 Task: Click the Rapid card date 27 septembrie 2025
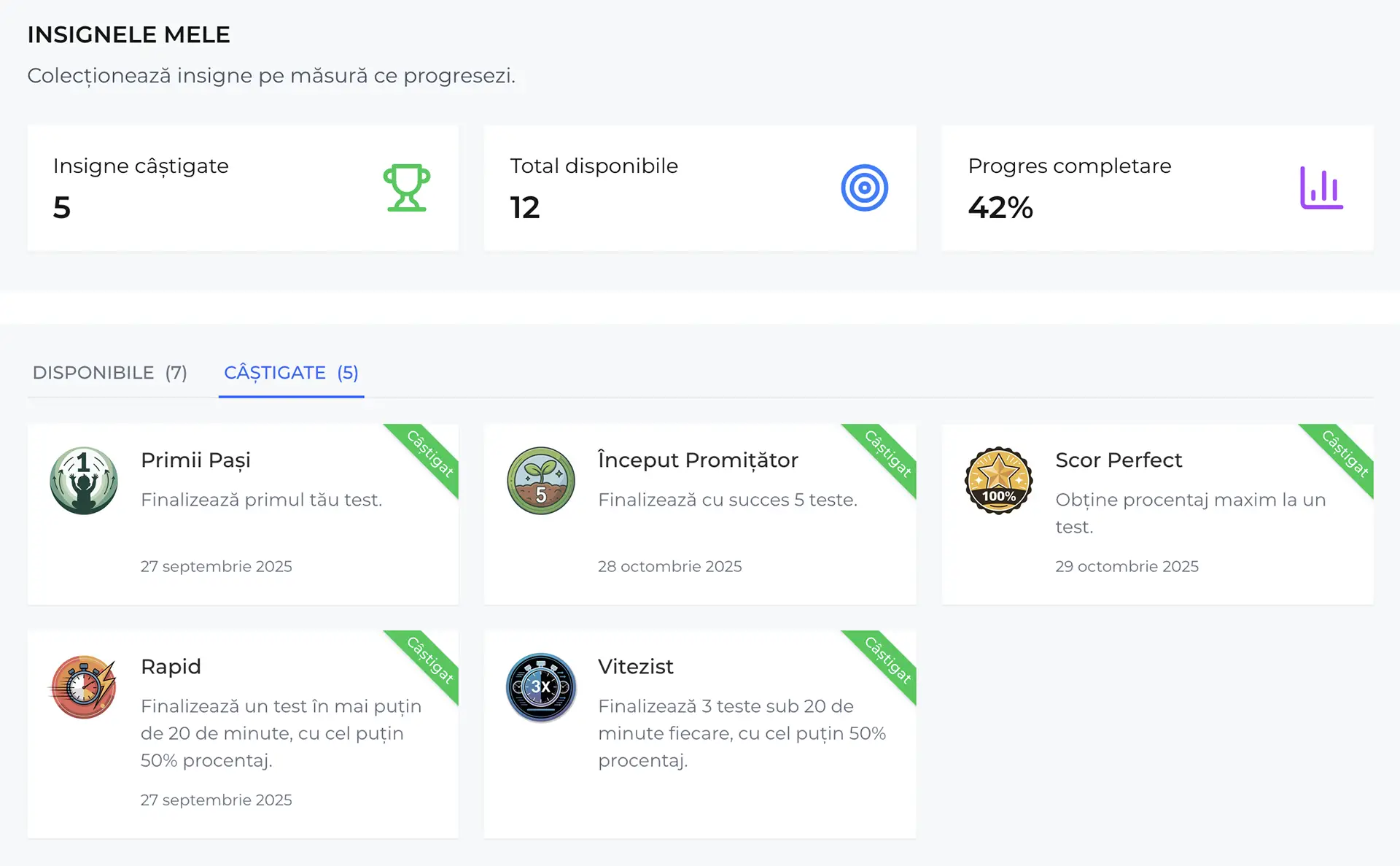pos(216,800)
